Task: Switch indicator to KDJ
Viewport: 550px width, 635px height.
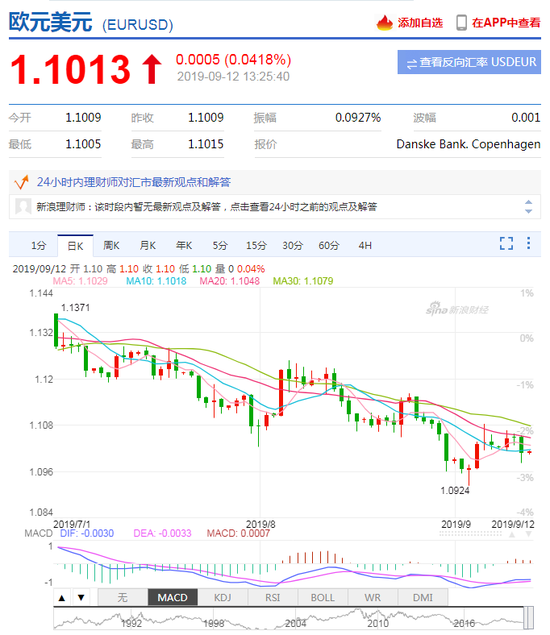Action: point(223,597)
